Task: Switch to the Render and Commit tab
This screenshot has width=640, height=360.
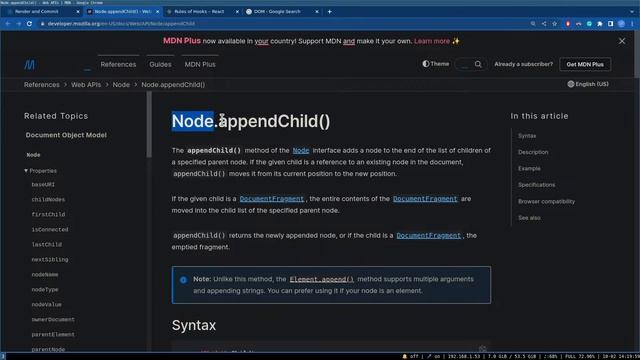Action: pyautogui.click(x=42, y=11)
